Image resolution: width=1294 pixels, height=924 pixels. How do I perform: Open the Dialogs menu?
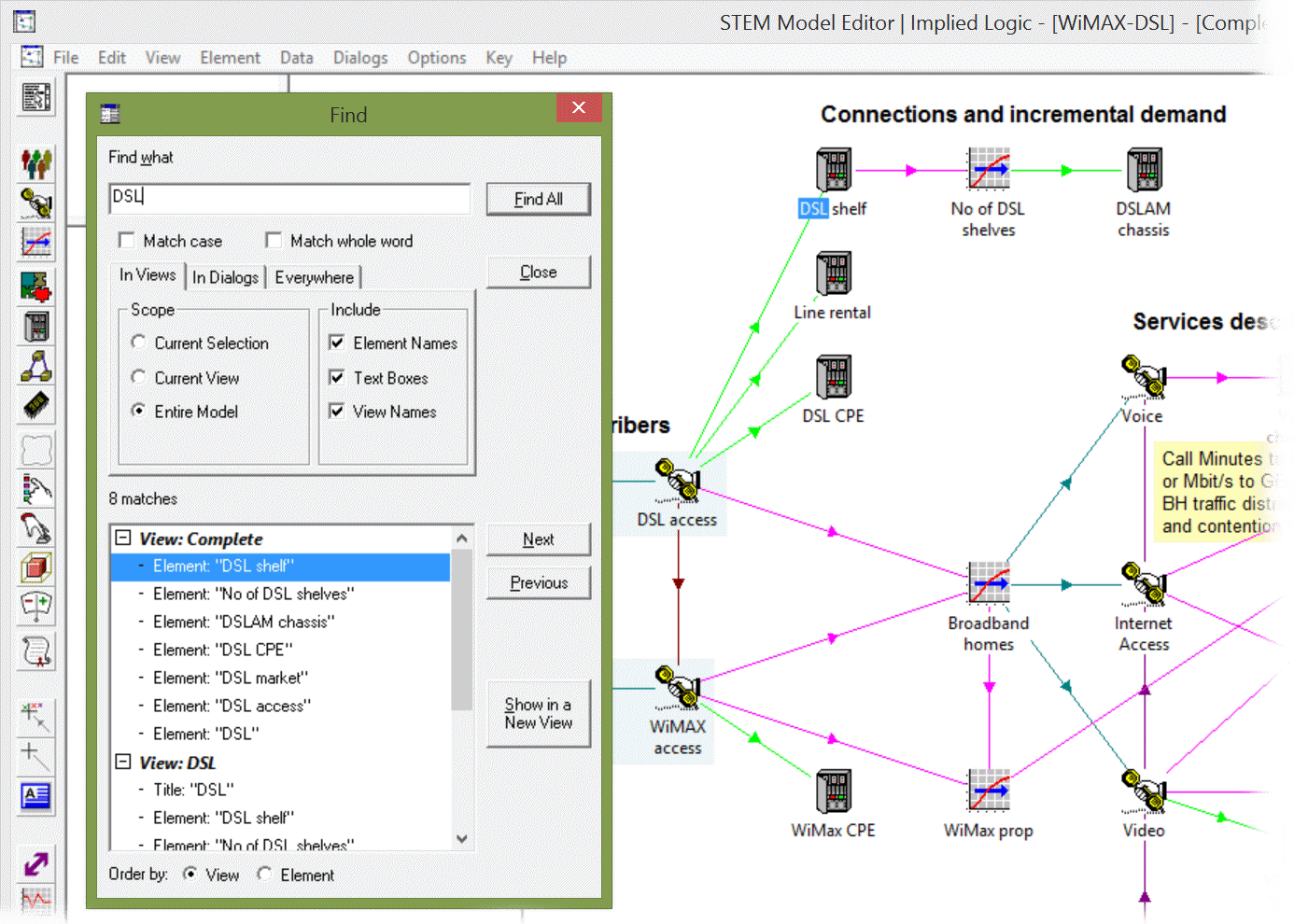point(360,58)
